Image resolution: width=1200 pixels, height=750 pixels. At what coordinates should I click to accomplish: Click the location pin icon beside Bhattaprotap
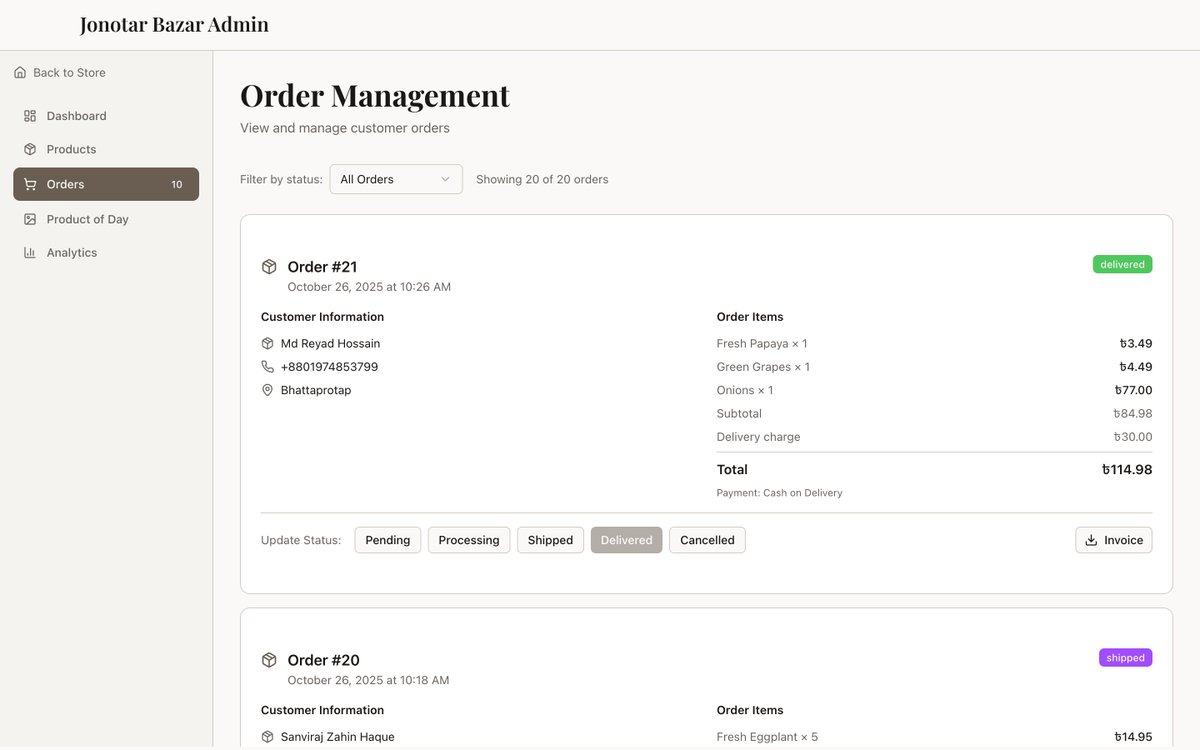[267, 390]
